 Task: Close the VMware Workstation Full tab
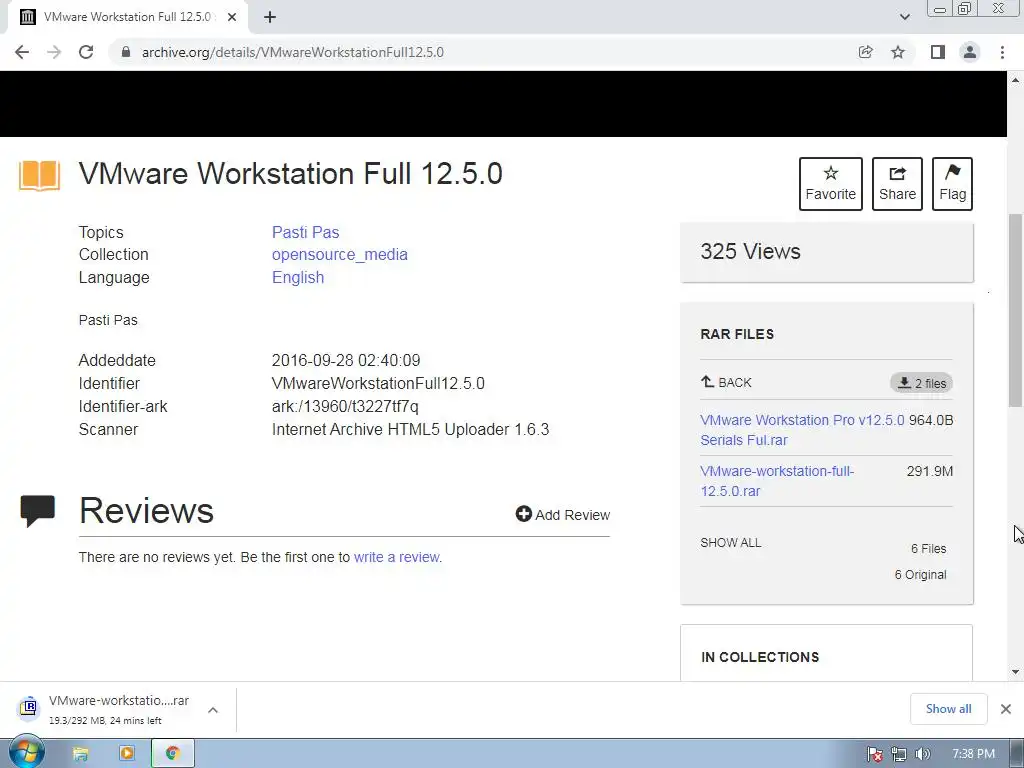point(232,17)
